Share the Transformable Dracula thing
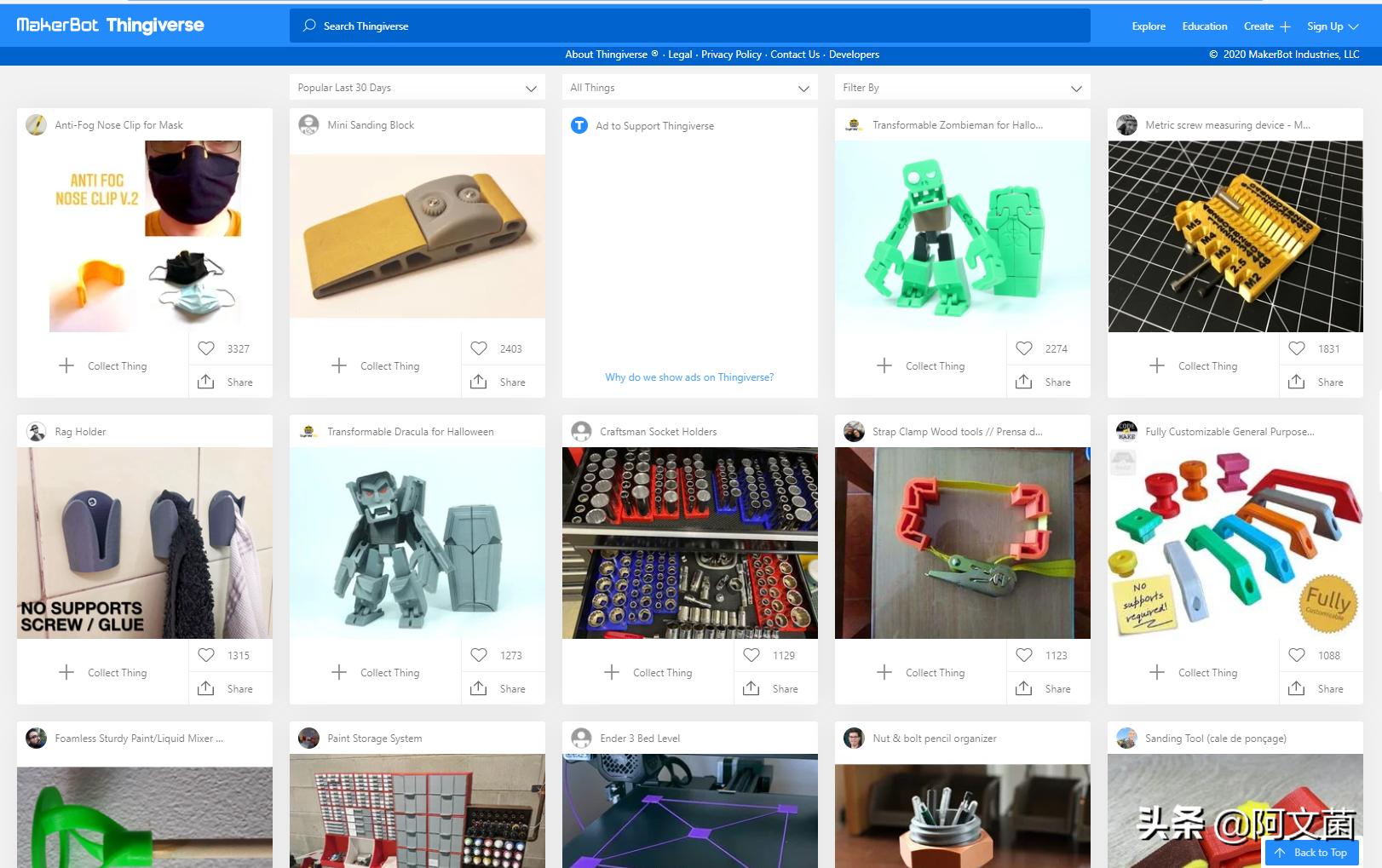This screenshot has width=1382, height=868. tap(479, 688)
